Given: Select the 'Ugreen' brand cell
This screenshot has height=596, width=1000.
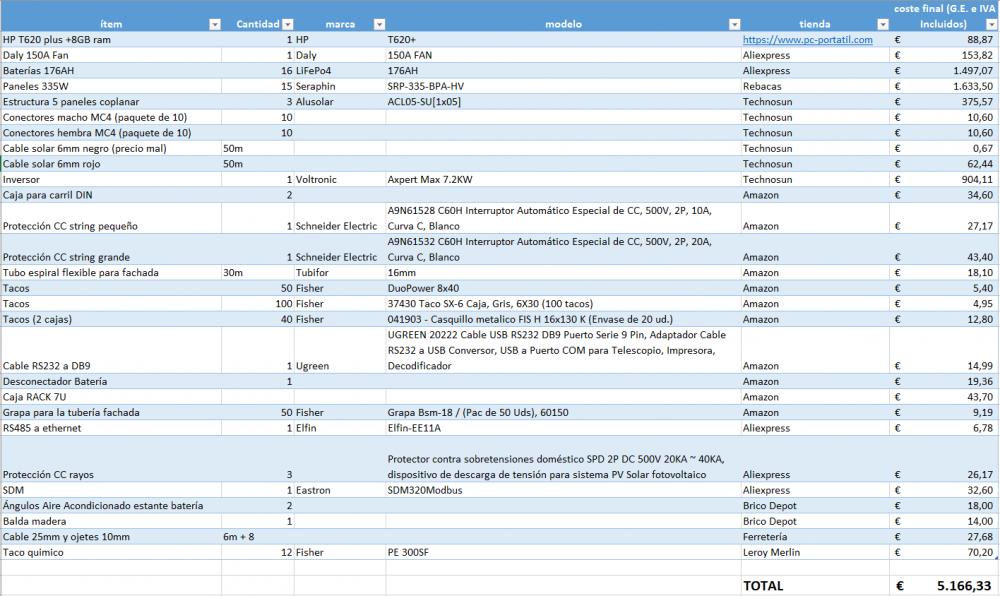Looking at the screenshot, I should pos(340,351).
